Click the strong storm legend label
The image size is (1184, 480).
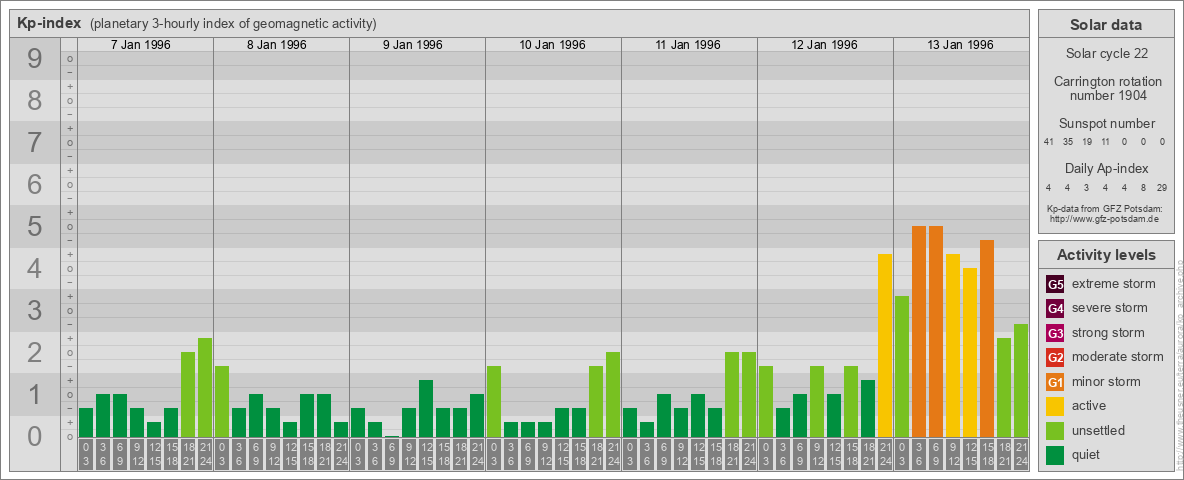(1108, 333)
